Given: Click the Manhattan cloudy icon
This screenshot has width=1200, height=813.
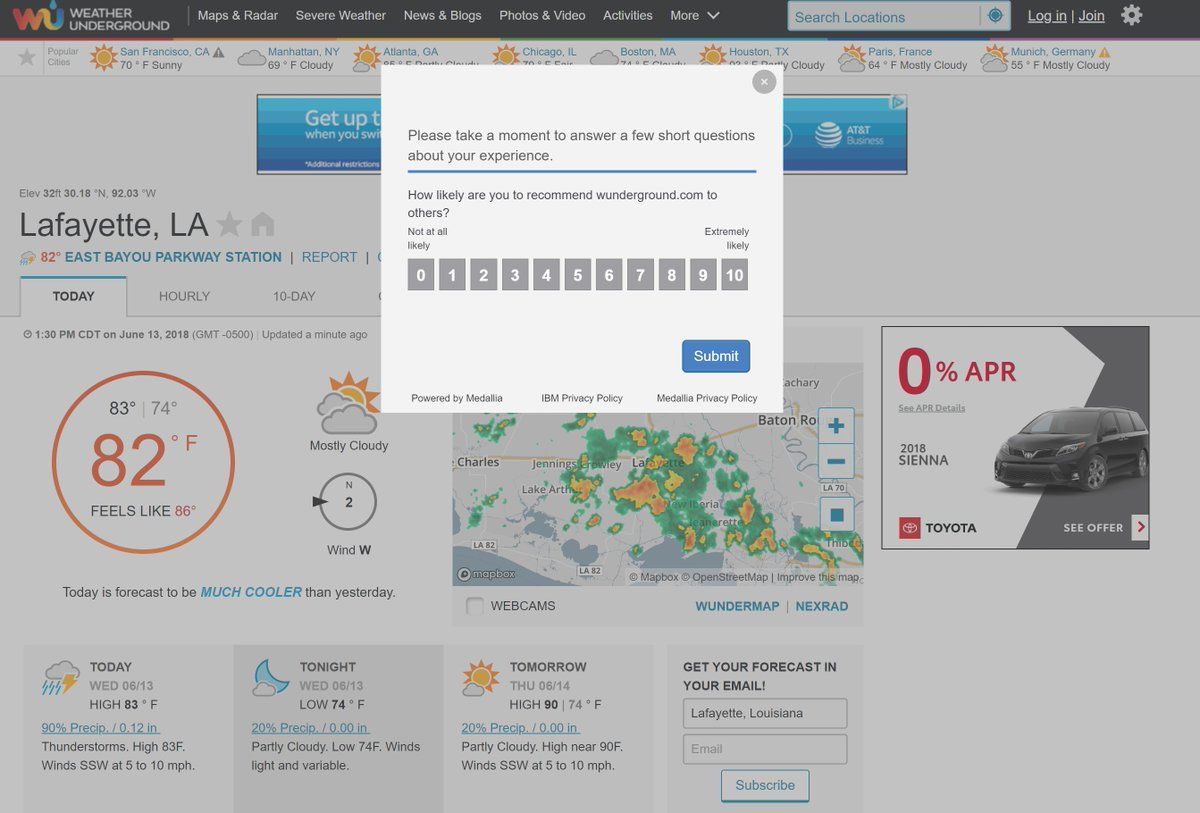Looking at the screenshot, I should [251, 58].
